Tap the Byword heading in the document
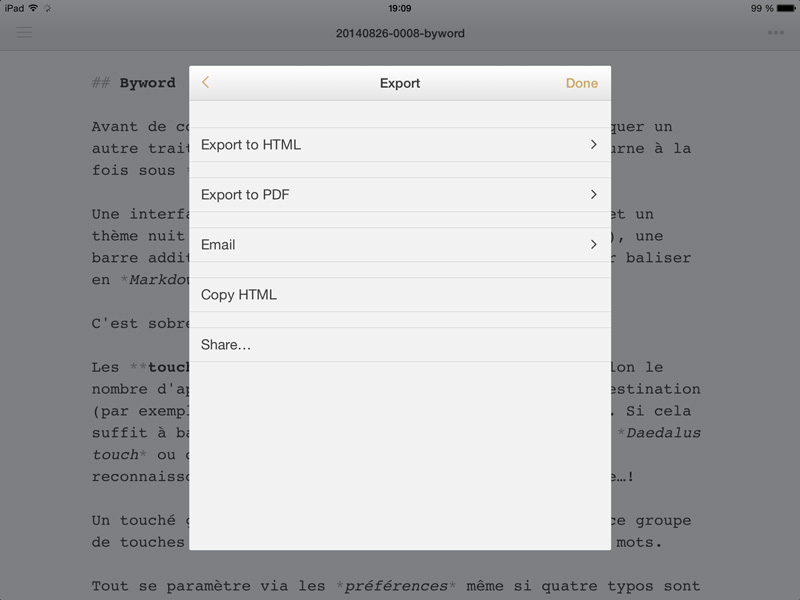 coord(147,83)
